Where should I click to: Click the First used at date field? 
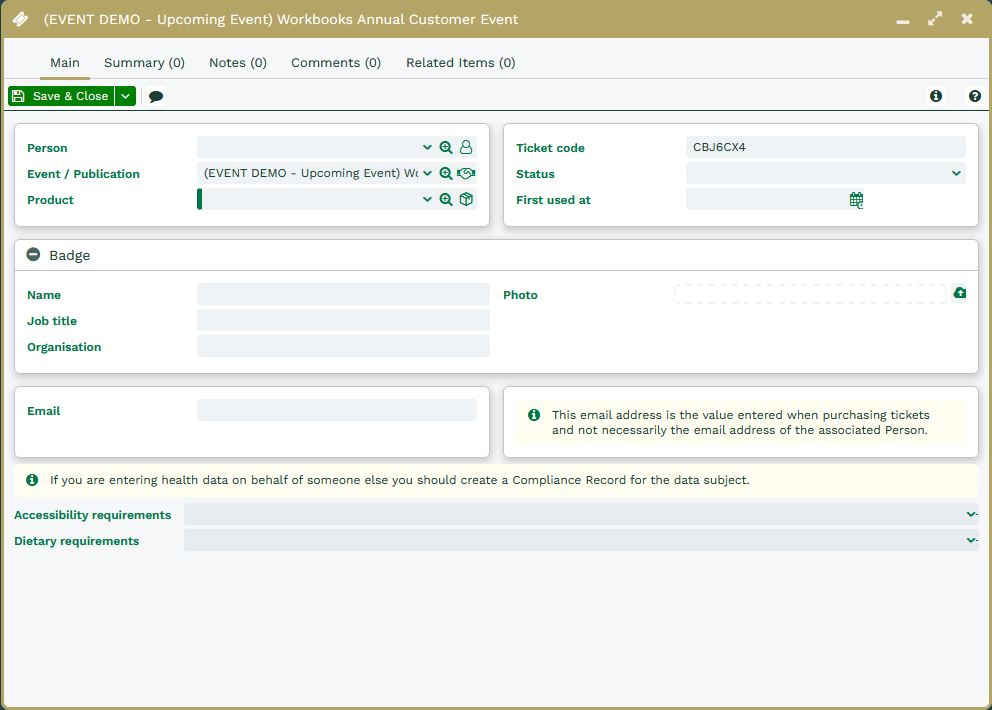766,199
